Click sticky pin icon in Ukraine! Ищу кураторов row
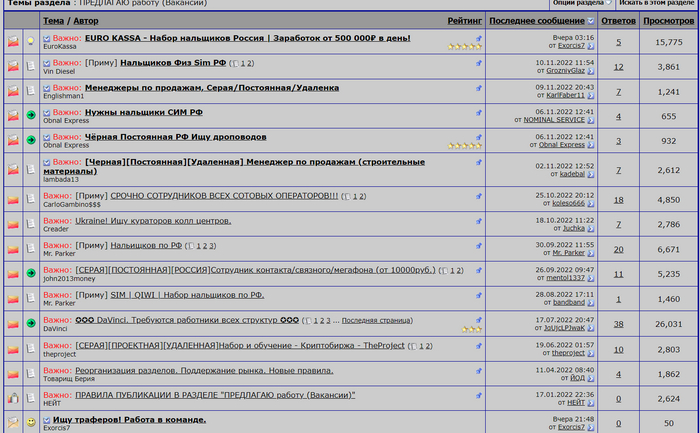Image resolution: width=700 pixels, height=433 pixels. [x=479, y=221]
